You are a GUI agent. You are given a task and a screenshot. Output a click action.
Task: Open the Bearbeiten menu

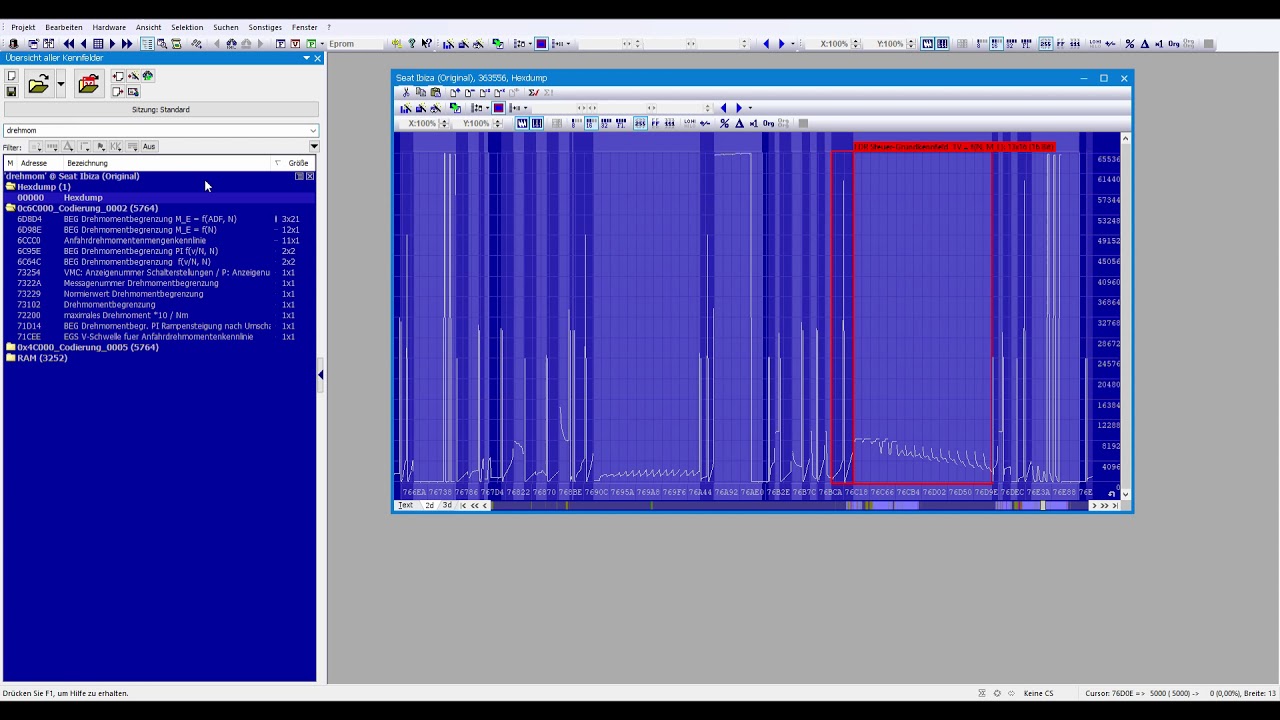coord(64,27)
